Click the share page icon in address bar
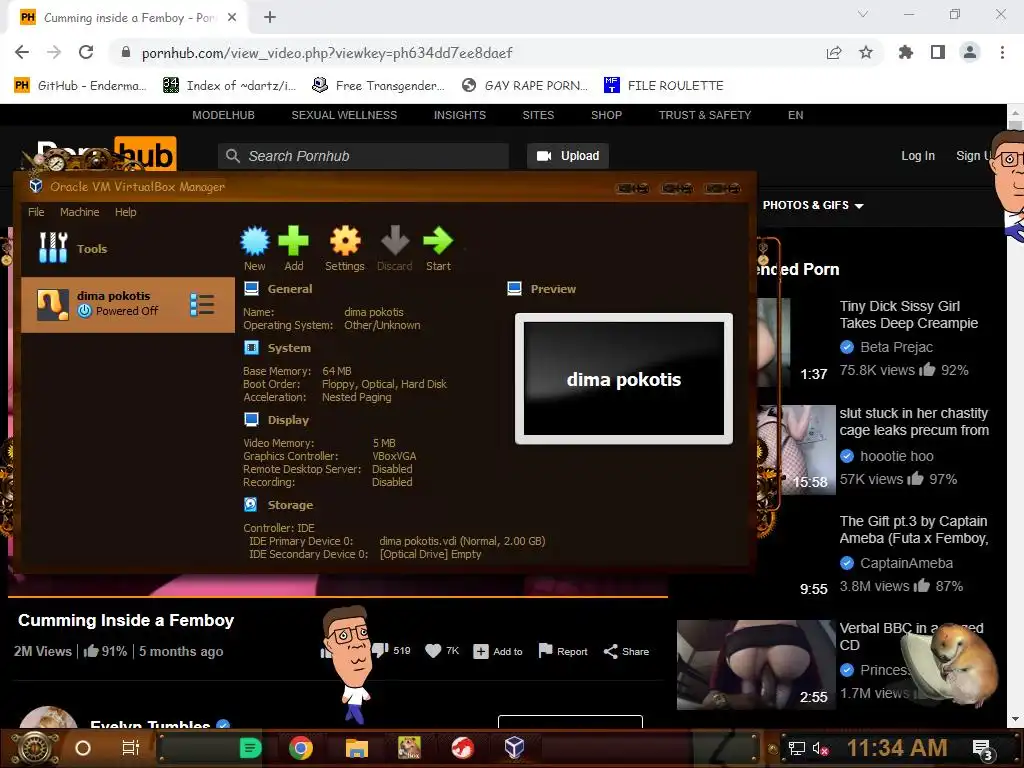 (834, 52)
